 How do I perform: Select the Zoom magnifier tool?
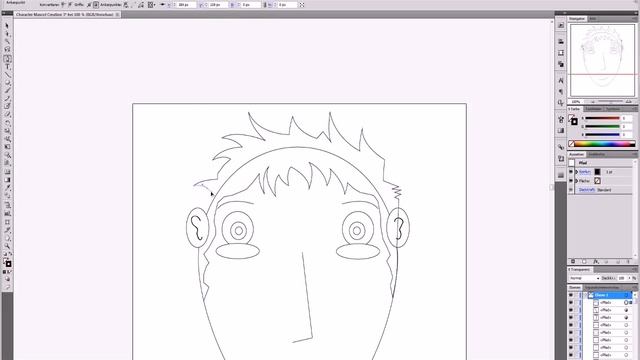pyautogui.click(x=7, y=246)
